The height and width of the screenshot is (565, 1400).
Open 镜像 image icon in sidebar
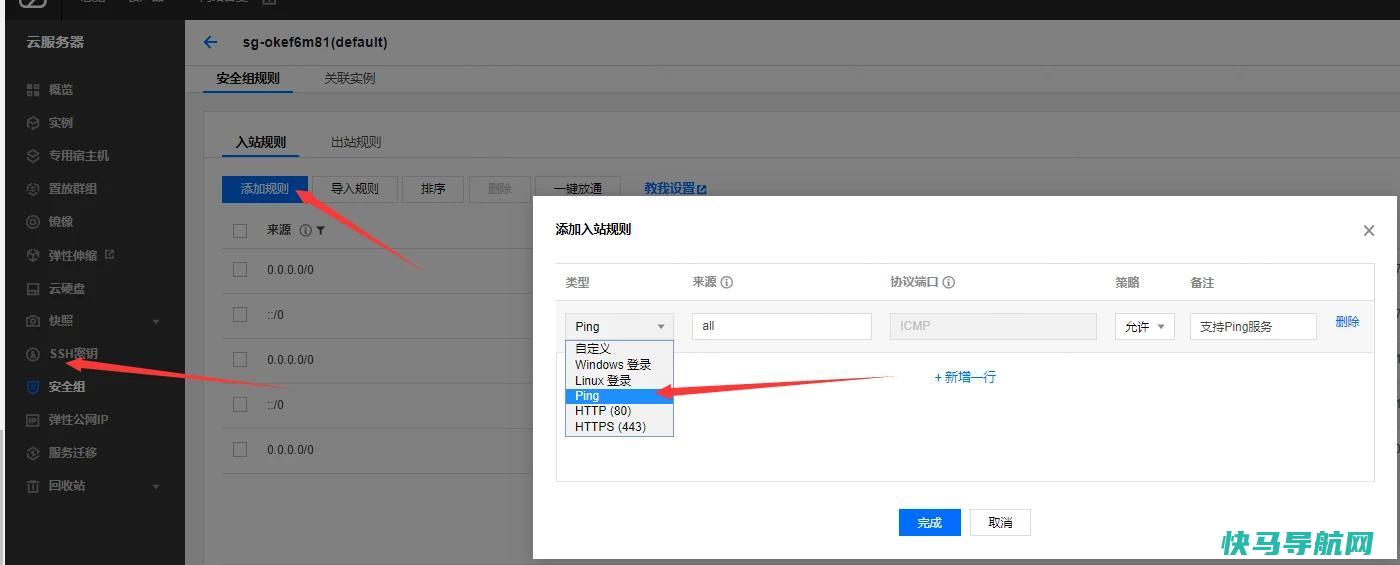33,222
